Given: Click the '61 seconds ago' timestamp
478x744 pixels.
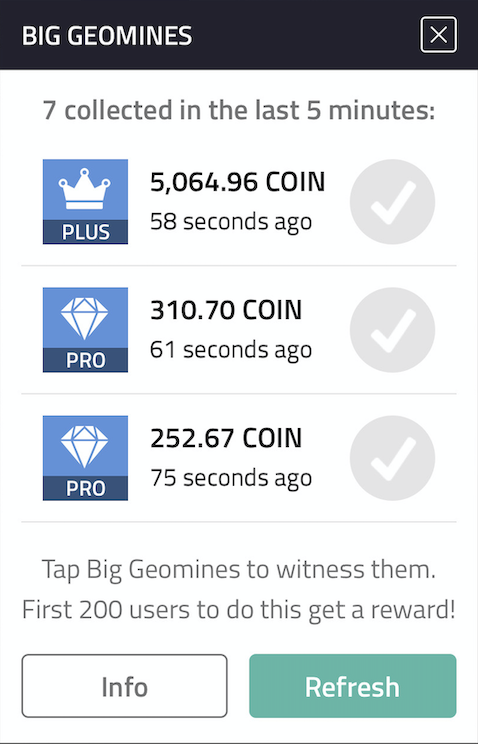Looking at the screenshot, I should point(231,350).
